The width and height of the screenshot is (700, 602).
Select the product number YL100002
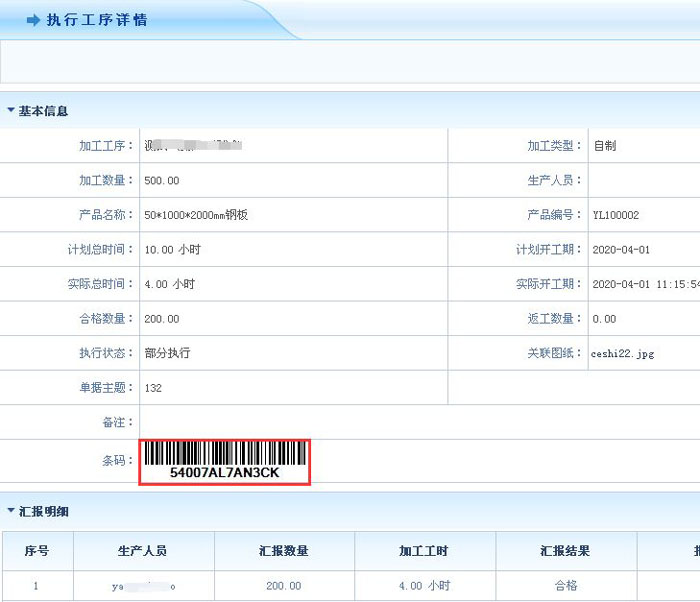(x=615, y=215)
